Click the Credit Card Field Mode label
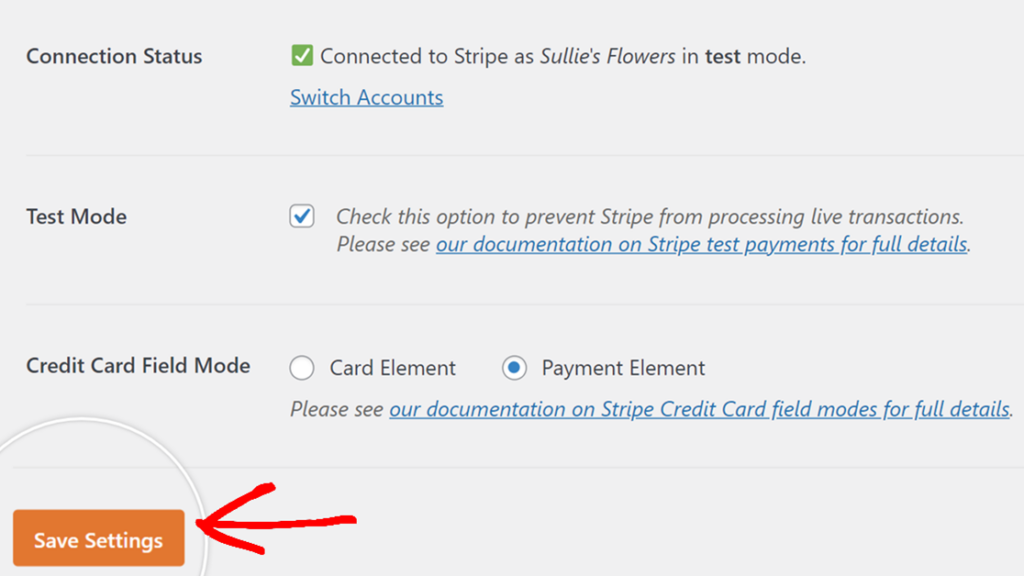Screen dimensions: 1024x576 click(138, 365)
